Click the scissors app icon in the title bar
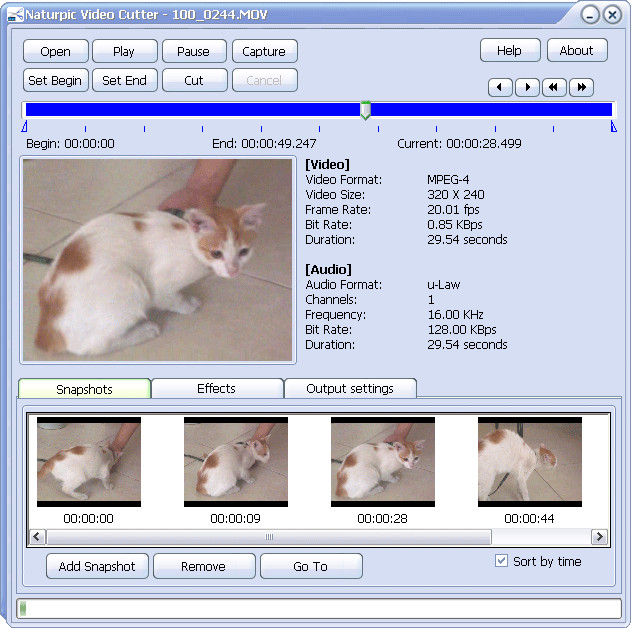Viewport: 631px width, 628px height. click(x=15, y=15)
